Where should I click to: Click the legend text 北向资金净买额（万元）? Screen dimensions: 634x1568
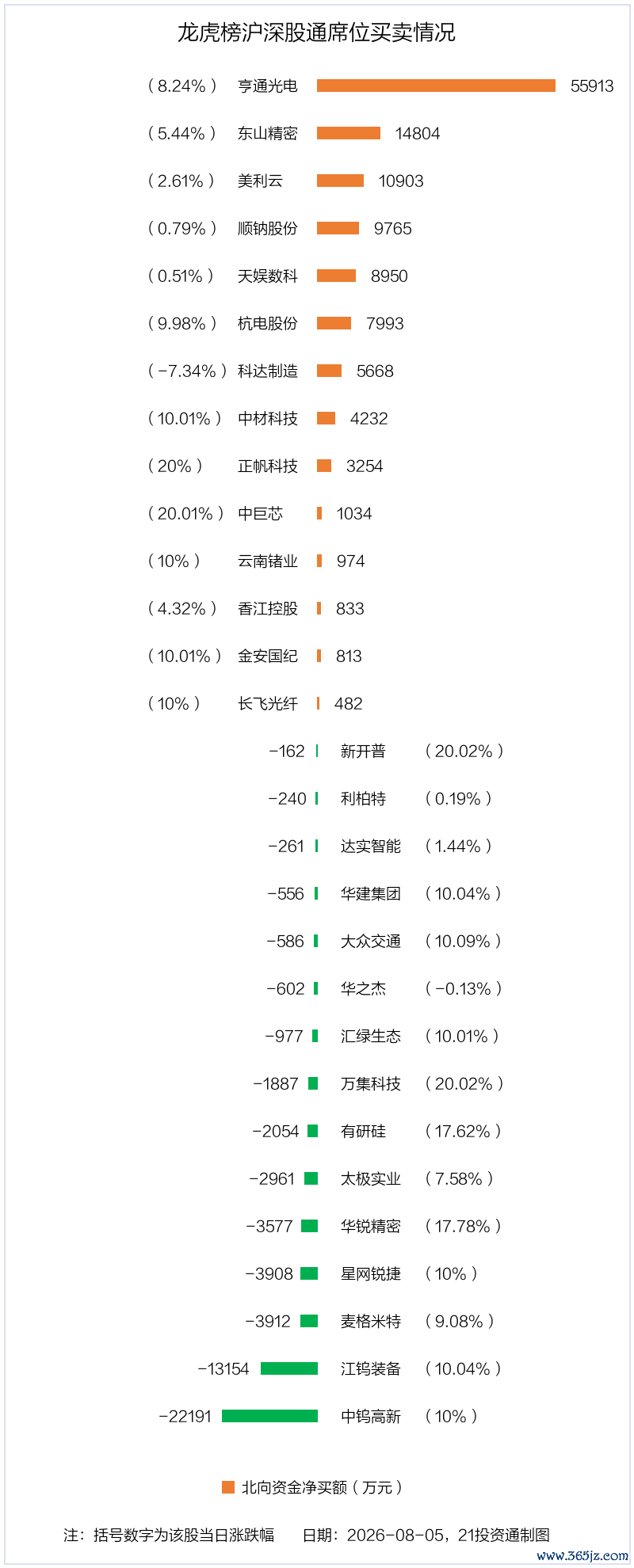[x=323, y=1487]
